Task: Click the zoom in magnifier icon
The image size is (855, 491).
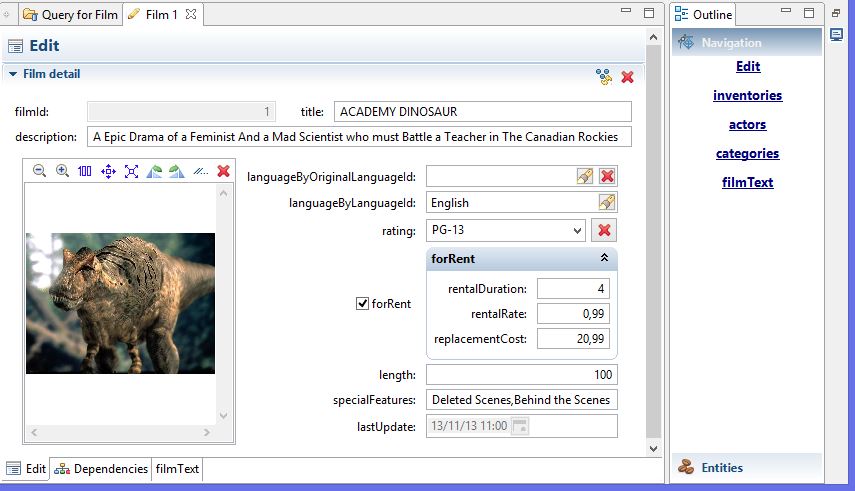Action: [x=62, y=171]
